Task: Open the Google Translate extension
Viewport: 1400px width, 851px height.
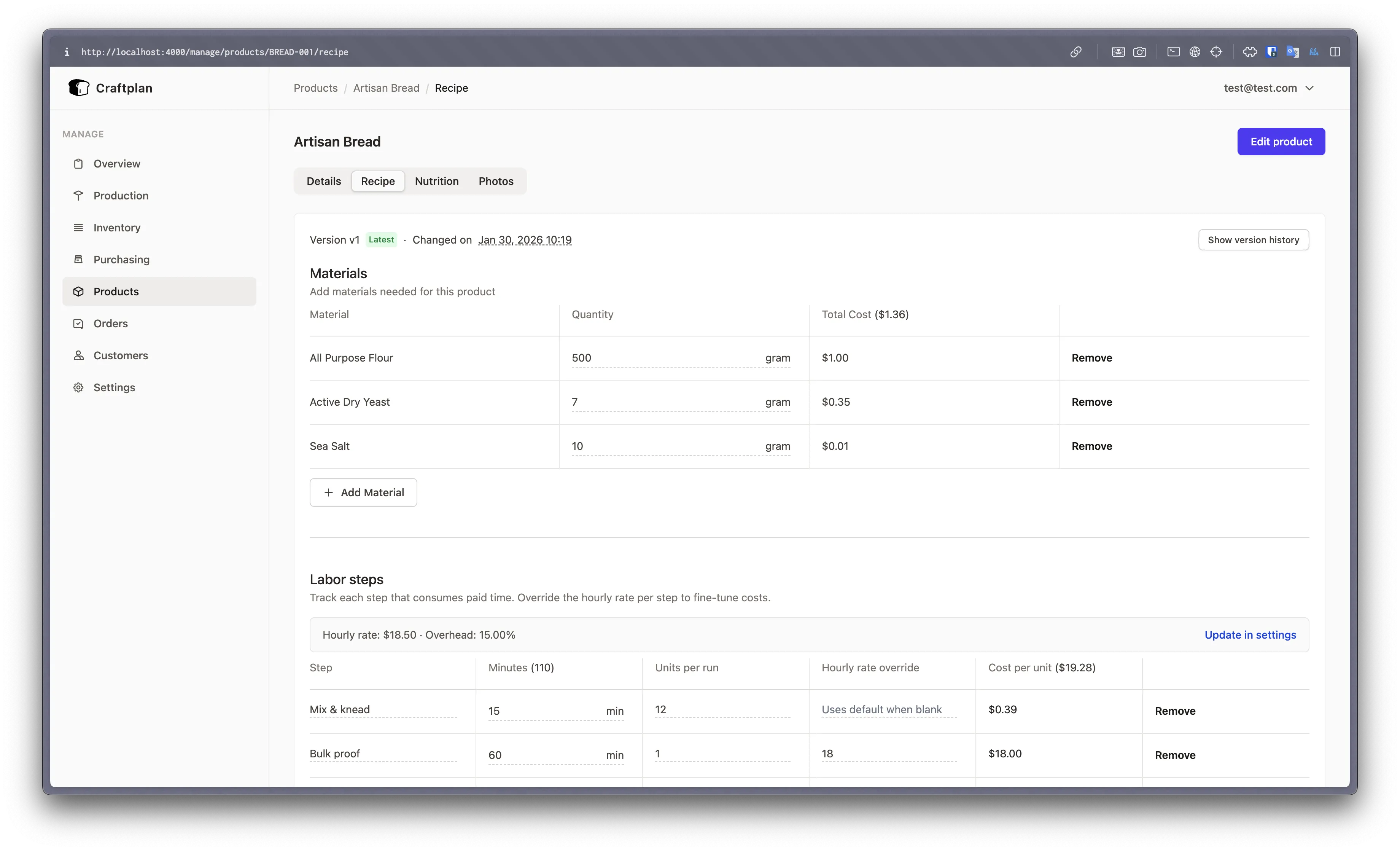Action: click(1292, 52)
